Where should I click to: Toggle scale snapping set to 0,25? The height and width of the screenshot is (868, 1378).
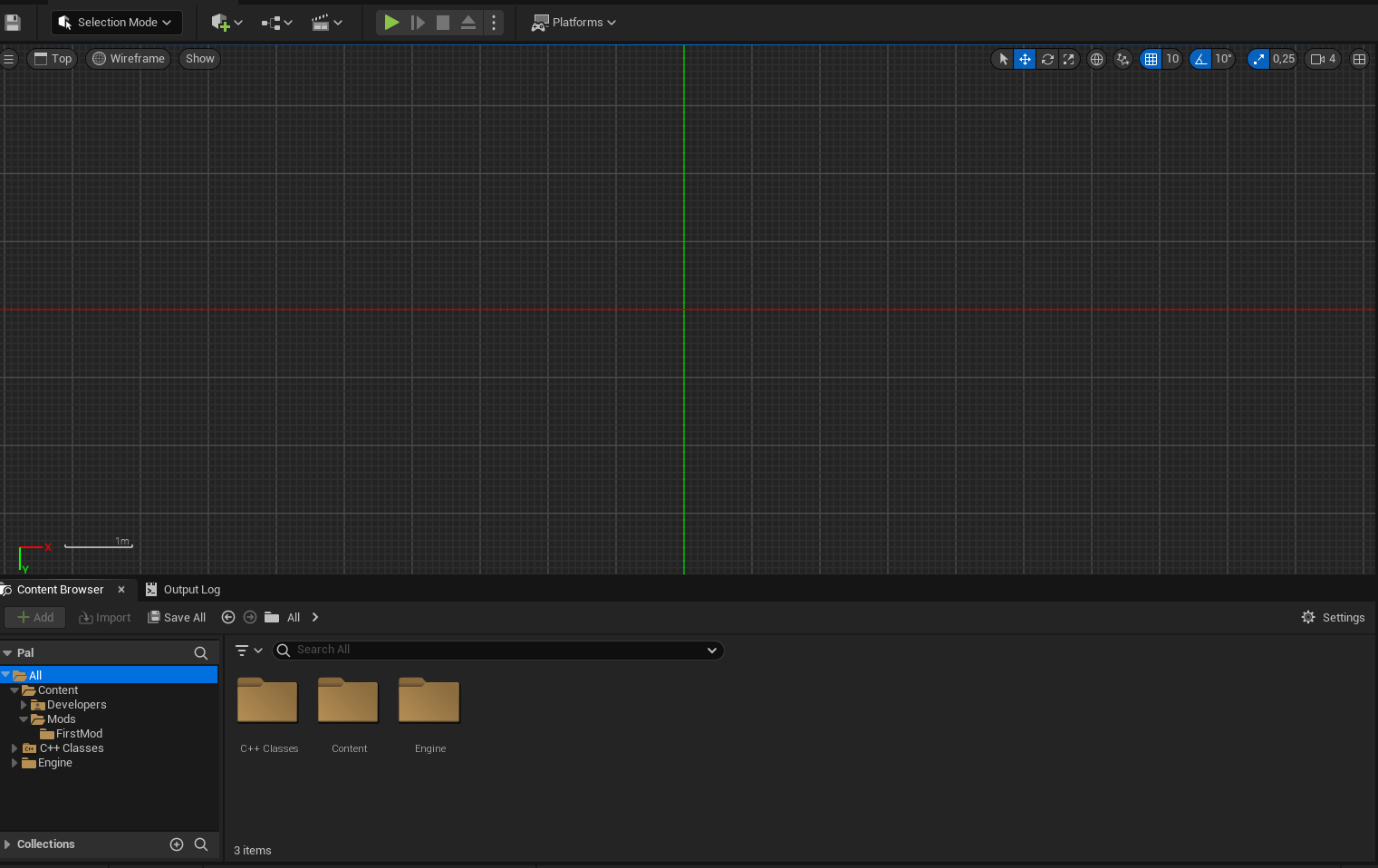pyautogui.click(x=1258, y=58)
